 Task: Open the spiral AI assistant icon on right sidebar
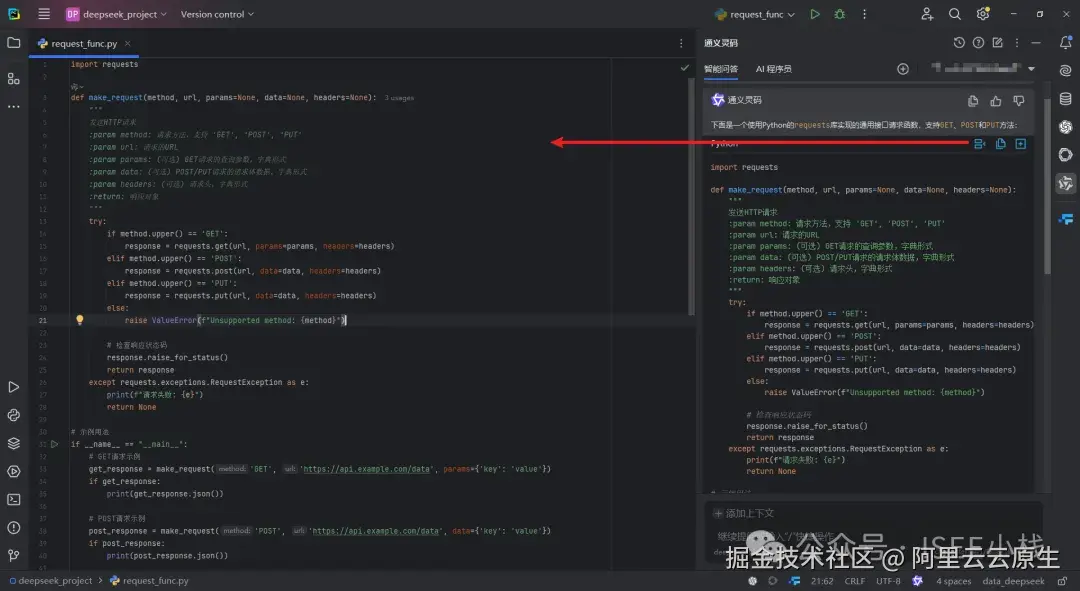pyautogui.click(x=1066, y=70)
